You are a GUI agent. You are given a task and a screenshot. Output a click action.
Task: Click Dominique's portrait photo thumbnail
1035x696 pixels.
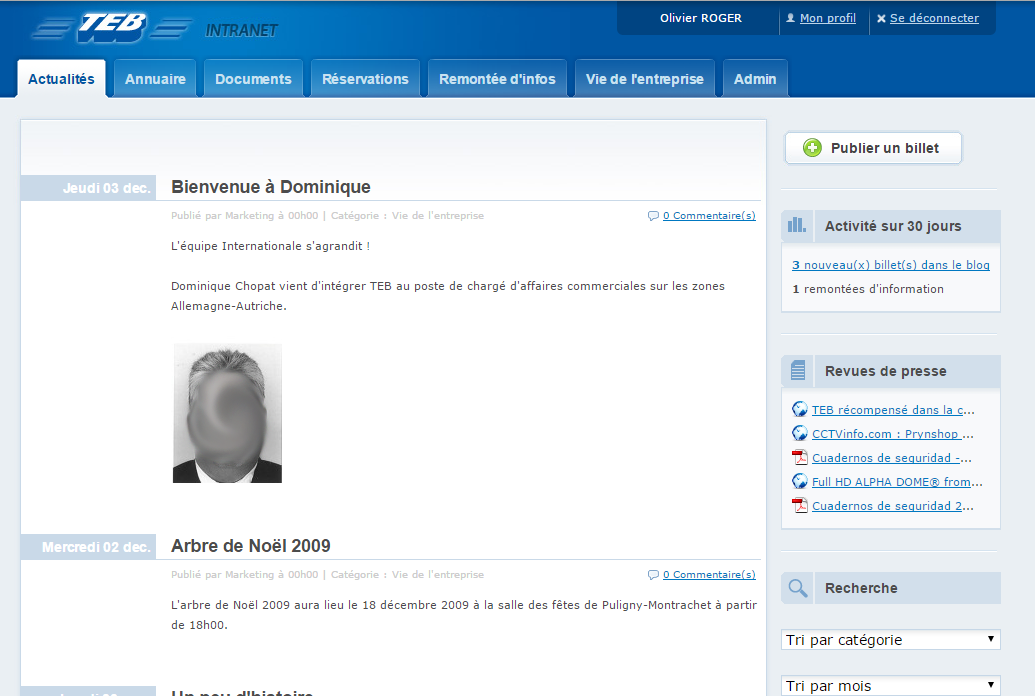point(227,413)
